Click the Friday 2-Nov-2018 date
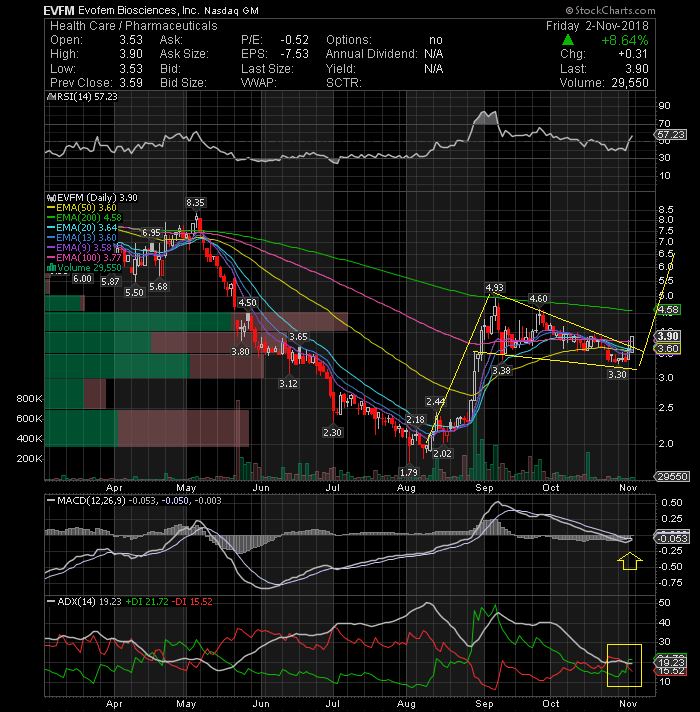The height and width of the screenshot is (712, 700). [x=597, y=26]
